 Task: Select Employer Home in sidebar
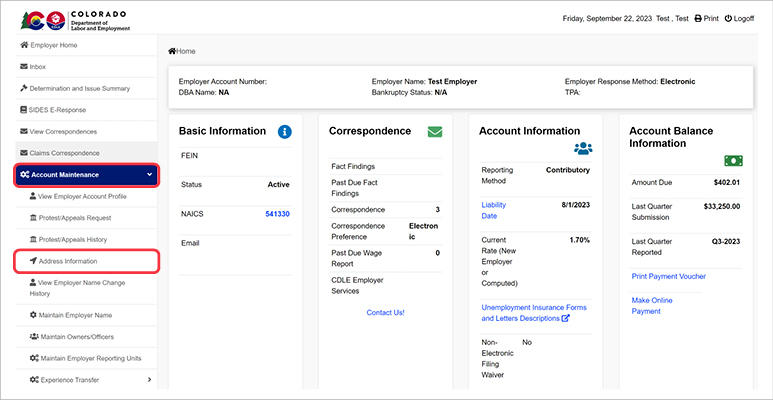coord(55,45)
